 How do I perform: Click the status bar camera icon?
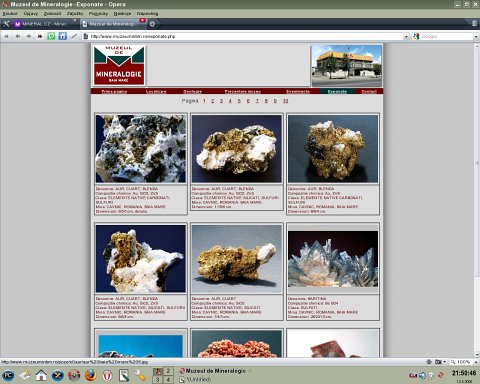[x=438, y=362]
